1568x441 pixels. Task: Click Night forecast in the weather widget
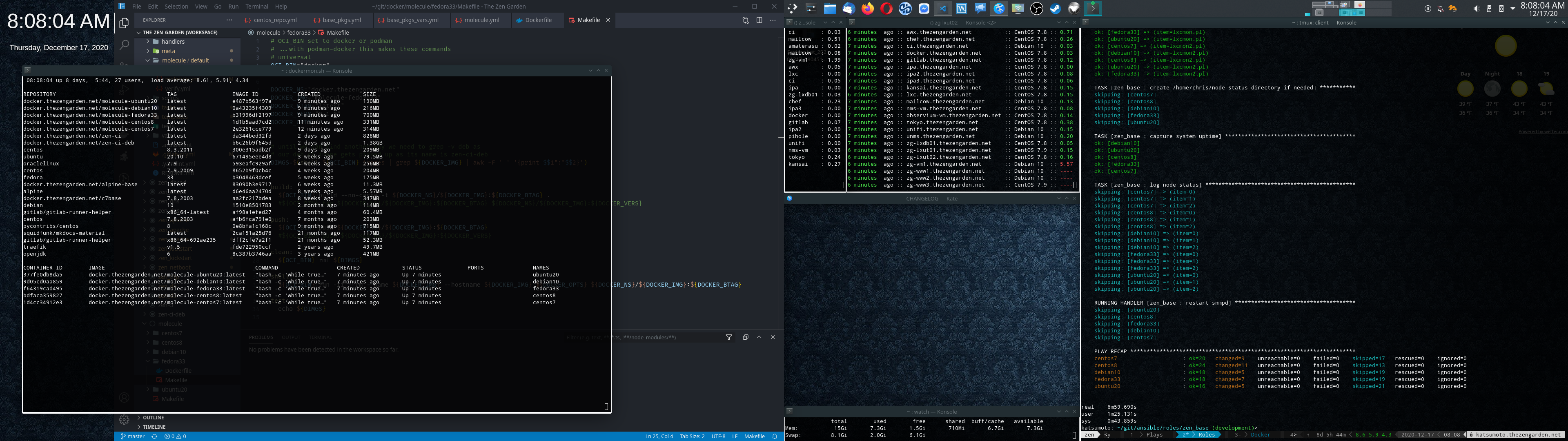coord(1492,93)
